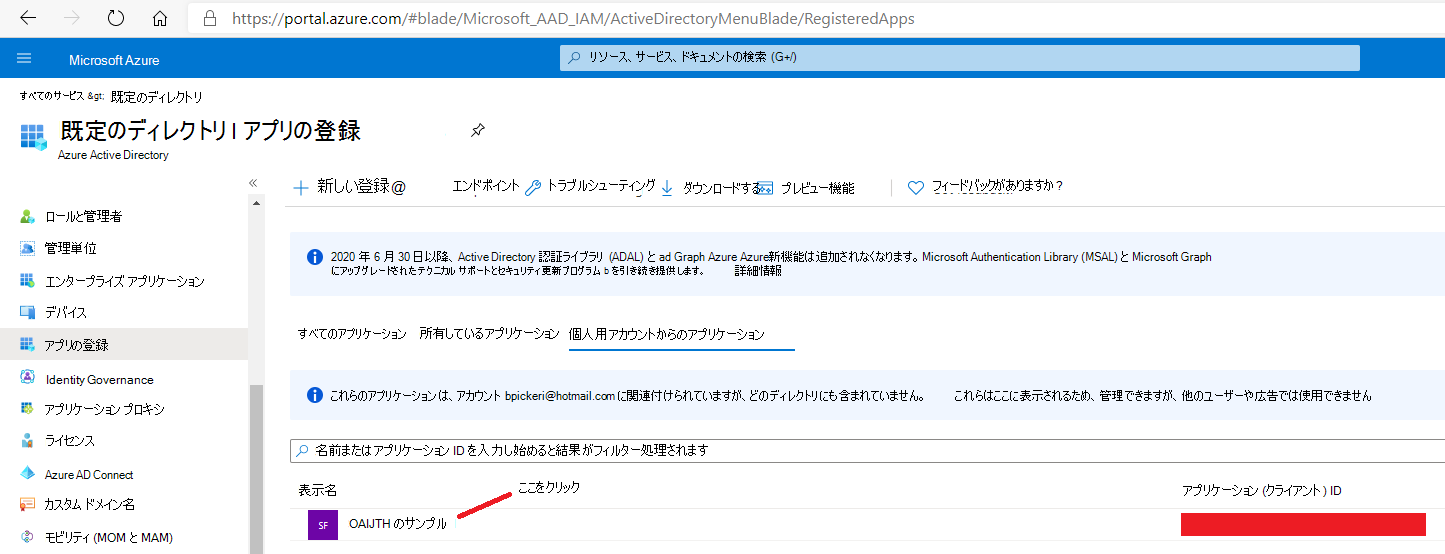The image size is (1445, 554).
Task: Open the Azure hamburger menu
Action: coord(25,59)
